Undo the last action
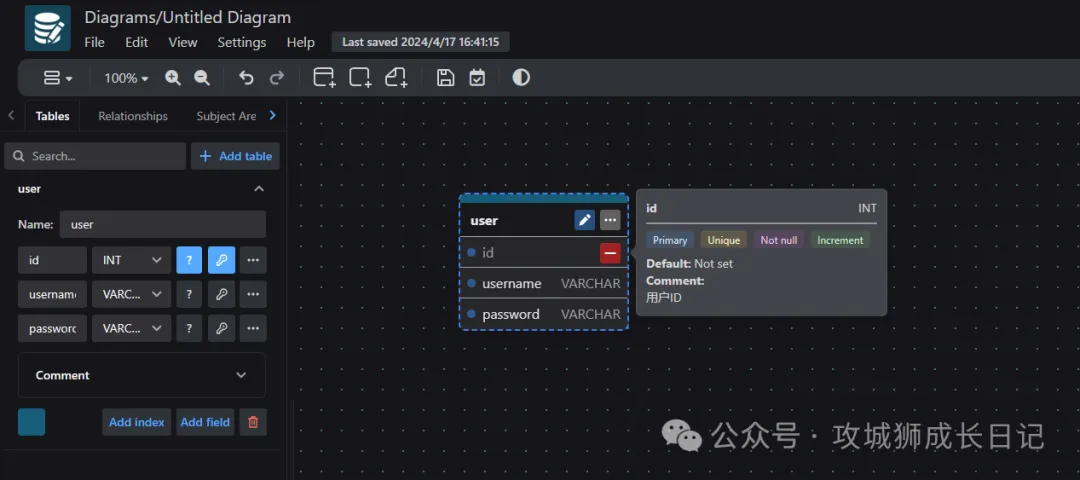This screenshot has height=480, width=1080. click(x=246, y=78)
